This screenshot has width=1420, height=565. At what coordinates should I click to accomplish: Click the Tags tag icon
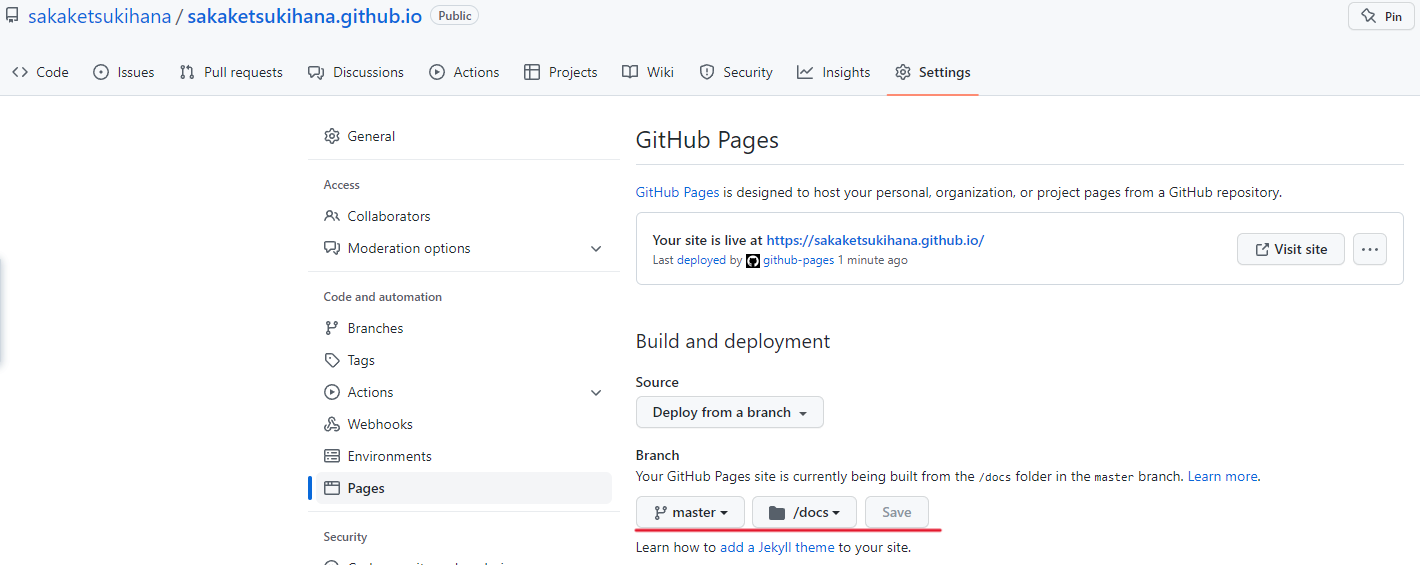[x=332, y=360]
